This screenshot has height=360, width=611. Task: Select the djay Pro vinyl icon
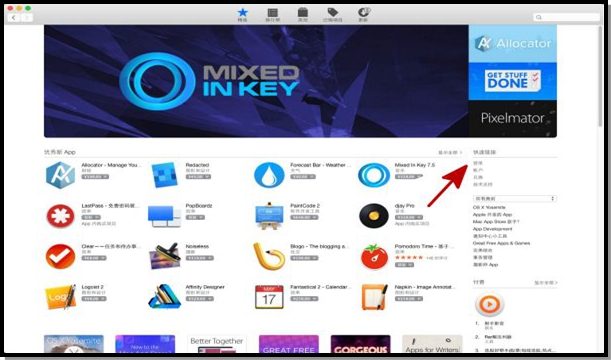[374, 216]
